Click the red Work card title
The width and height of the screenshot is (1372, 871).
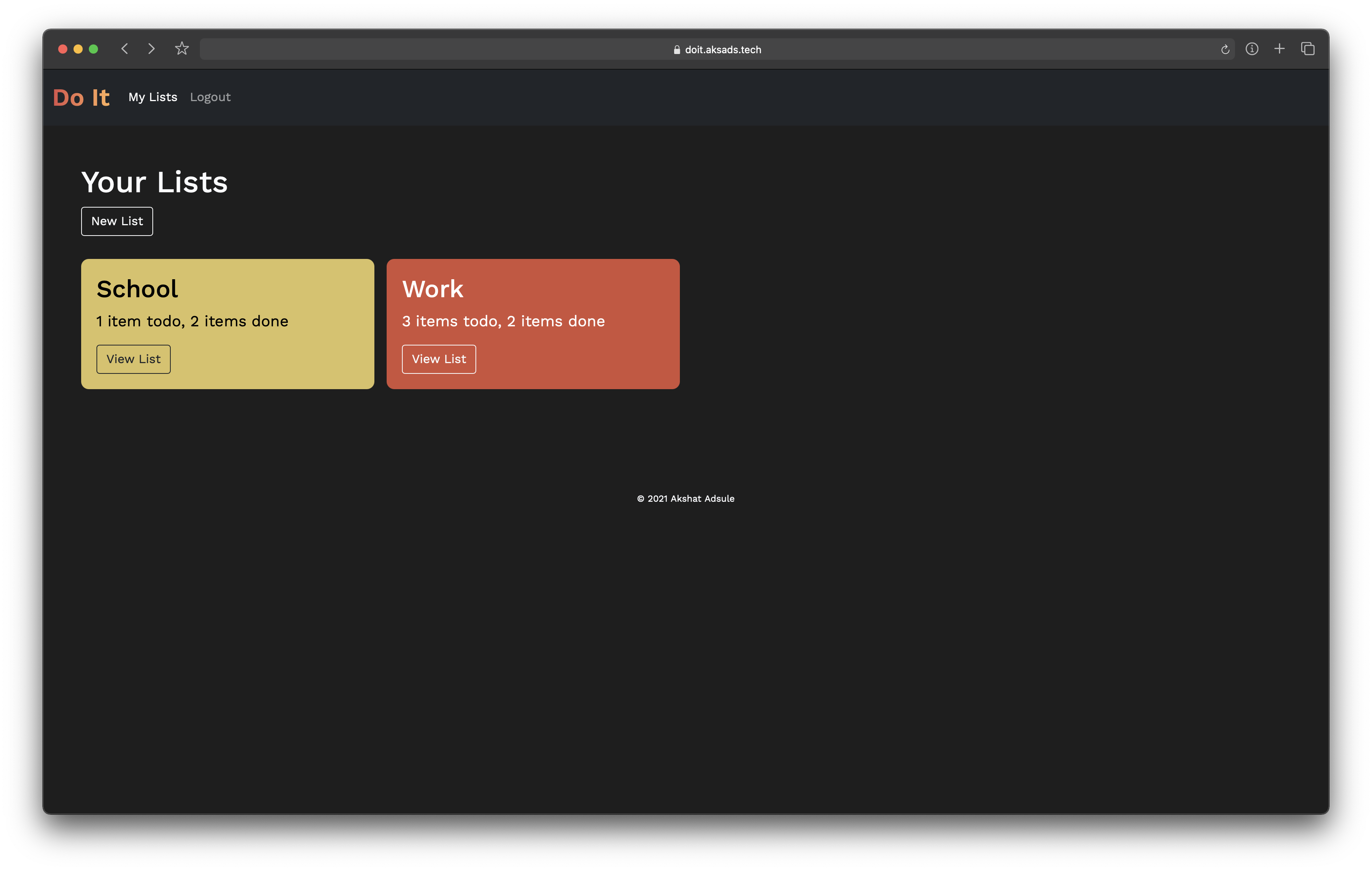pos(433,289)
